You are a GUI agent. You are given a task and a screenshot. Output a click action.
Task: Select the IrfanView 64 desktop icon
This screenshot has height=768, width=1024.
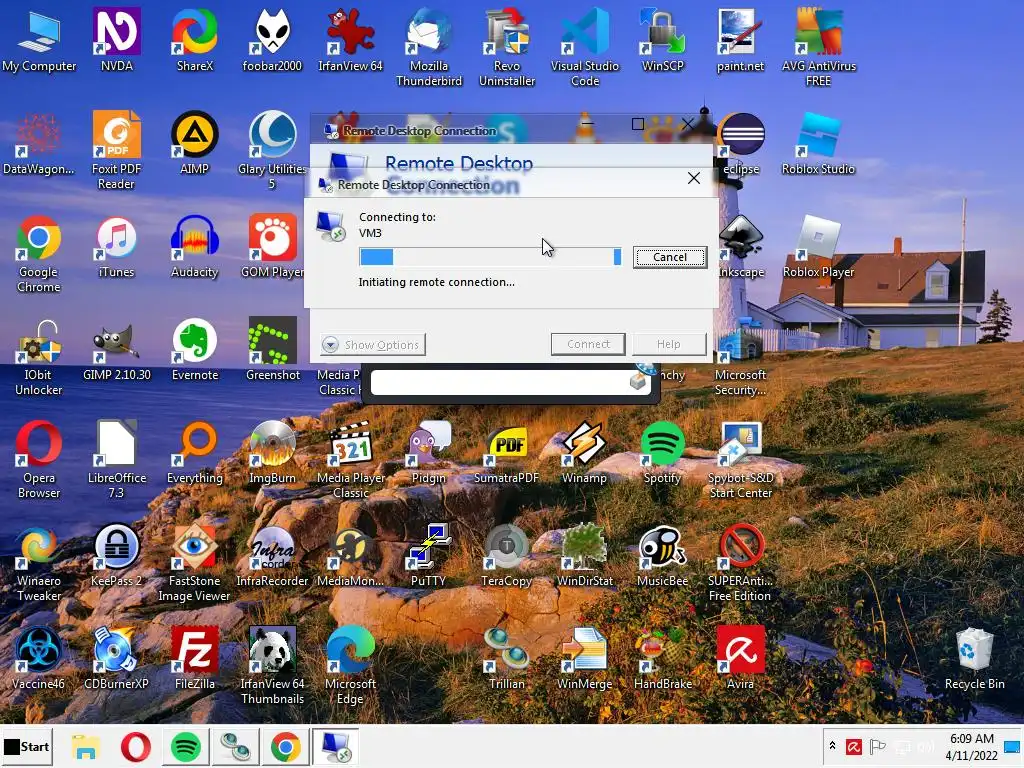pos(350,39)
